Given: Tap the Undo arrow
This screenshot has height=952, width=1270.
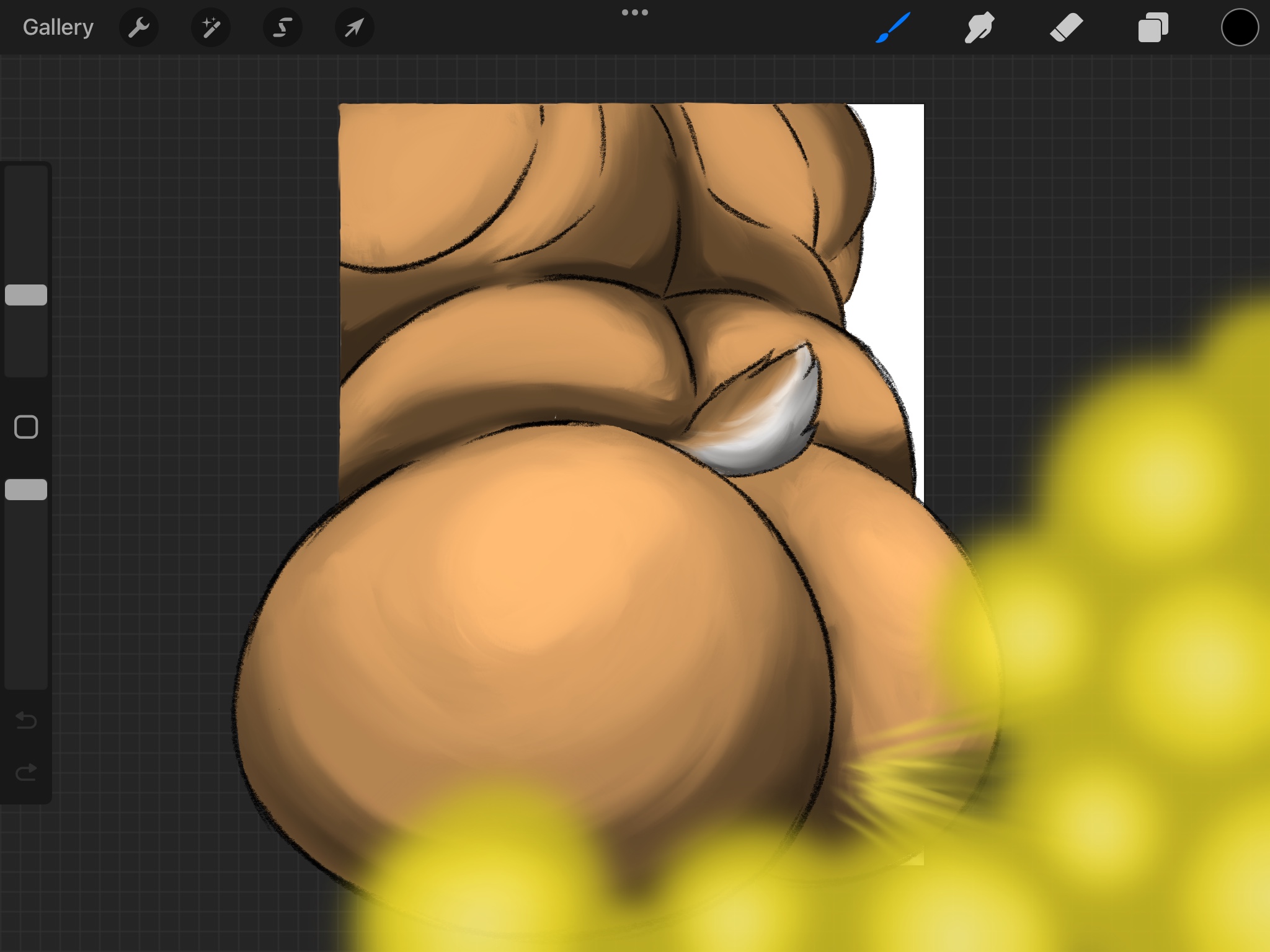Looking at the screenshot, I should point(26,720).
